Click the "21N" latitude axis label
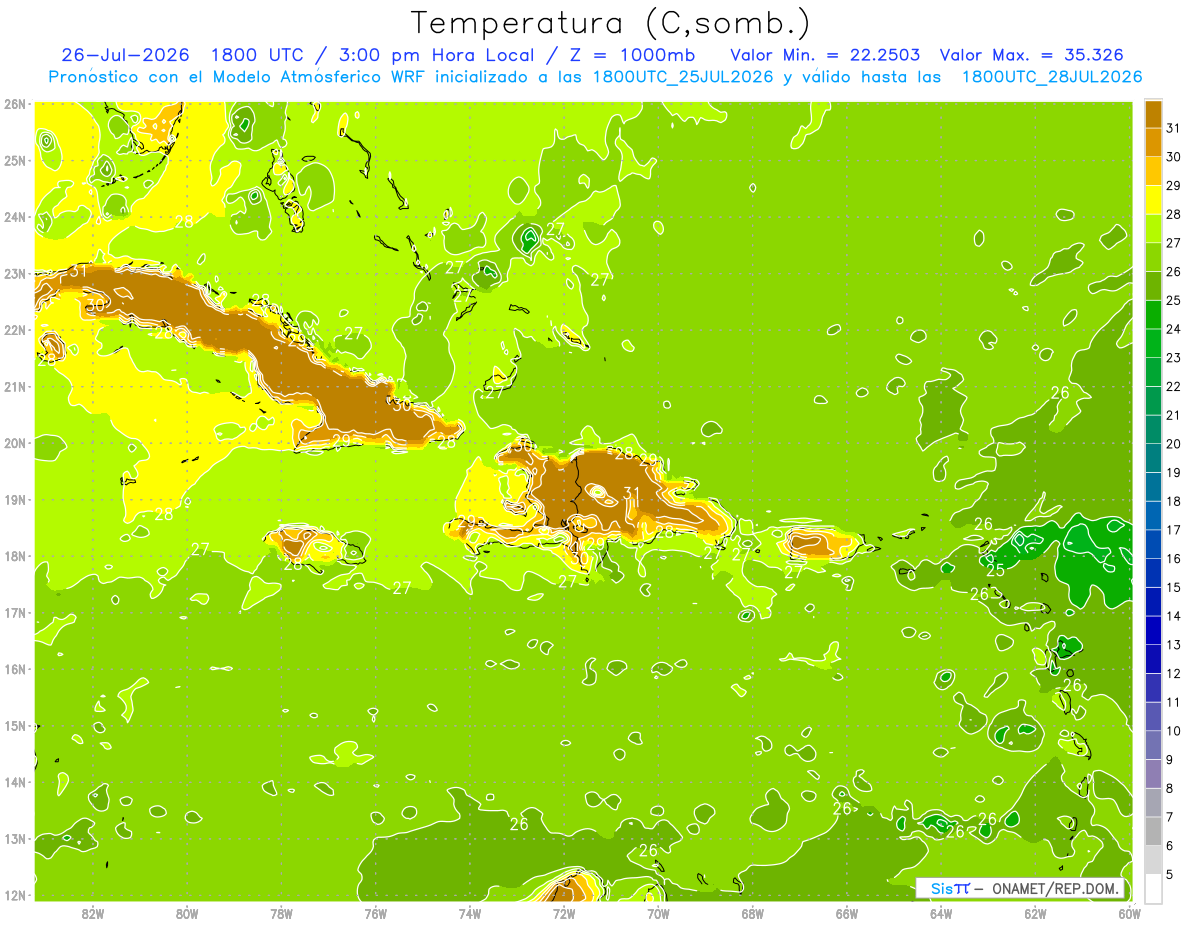1200x927 pixels. [15, 386]
